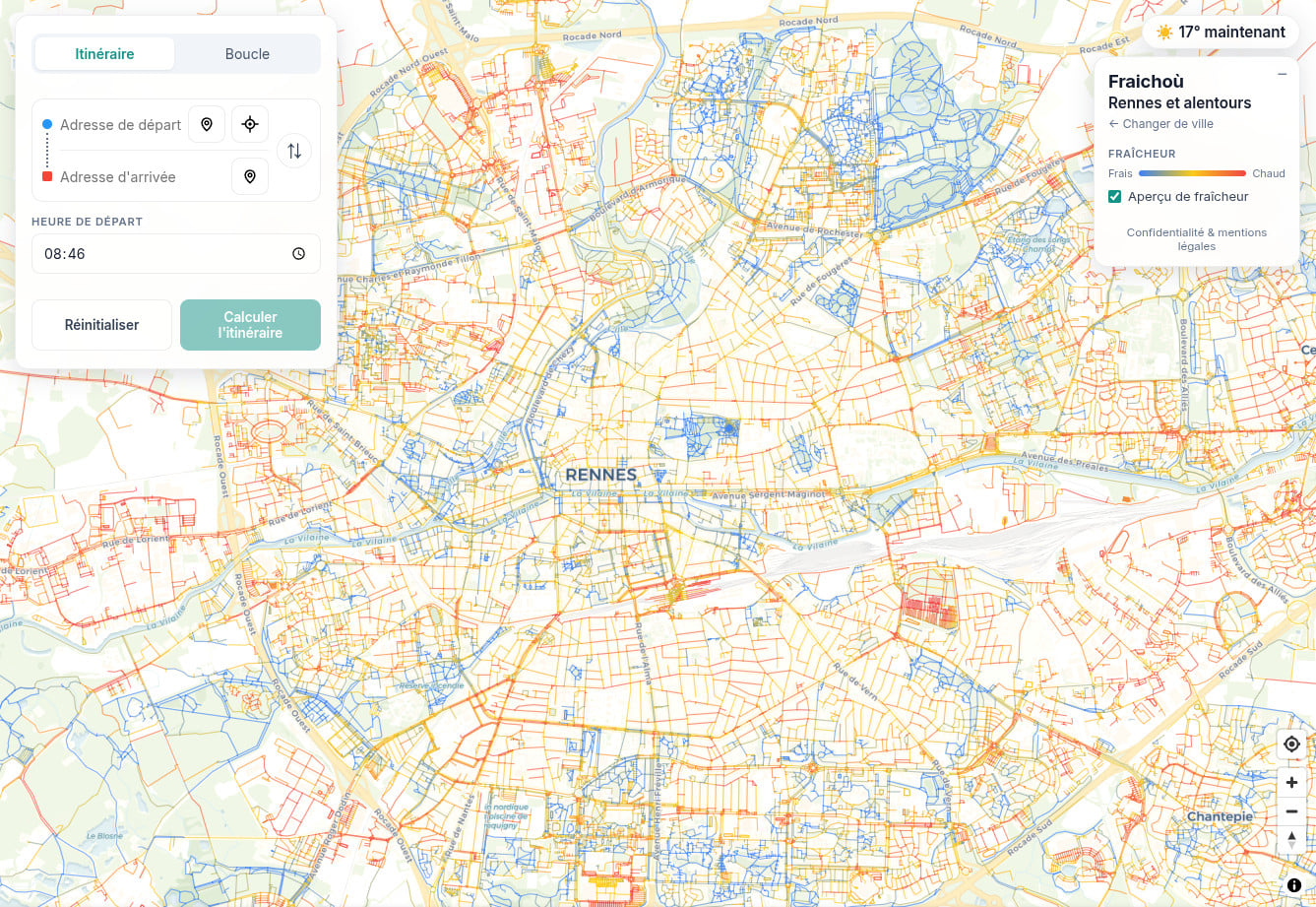Open the clock picker in departure time
Viewport: 1316px width, 907px height.
(299, 254)
